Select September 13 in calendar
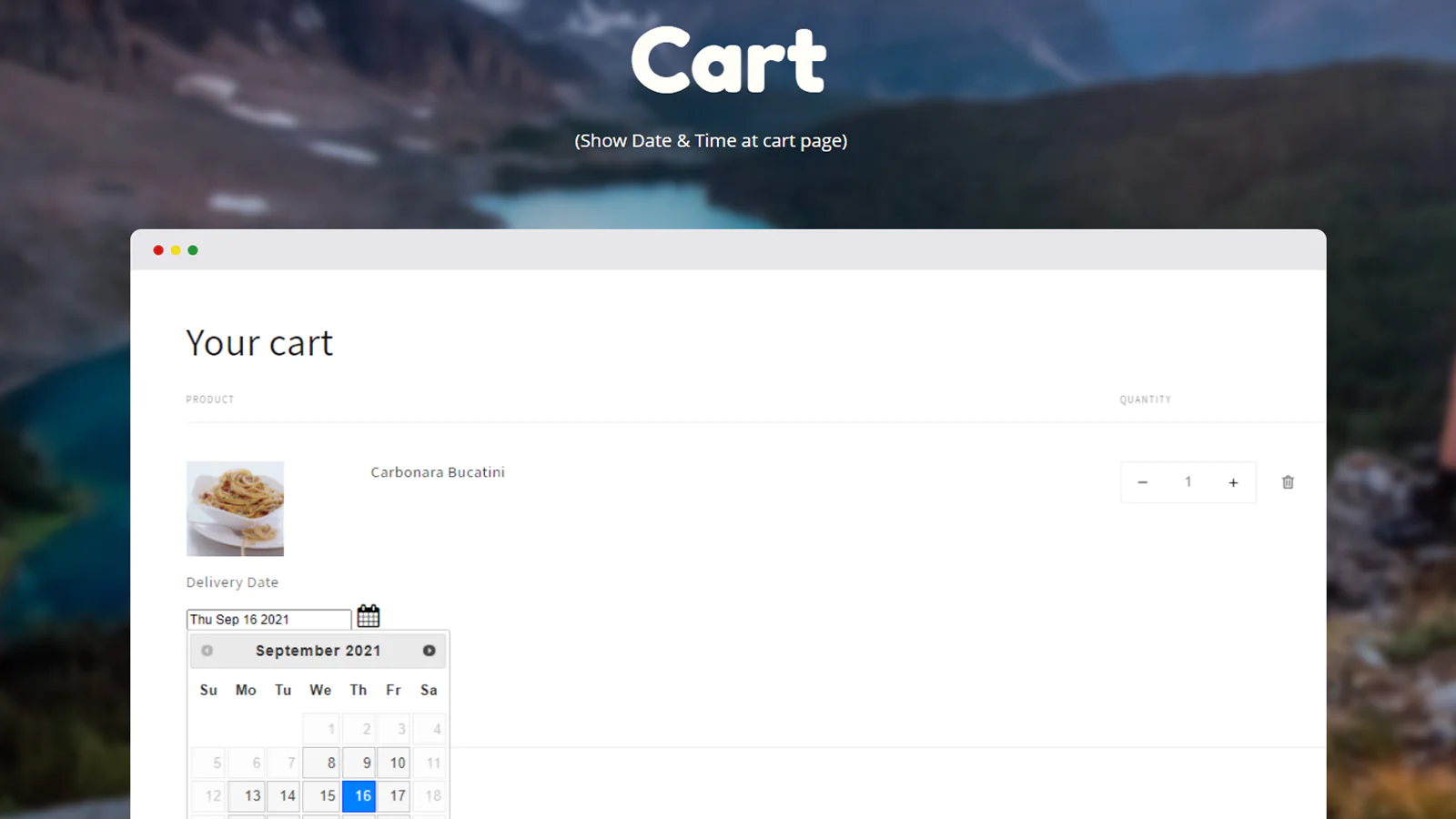This screenshot has height=819, width=1456. (x=246, y=795)
